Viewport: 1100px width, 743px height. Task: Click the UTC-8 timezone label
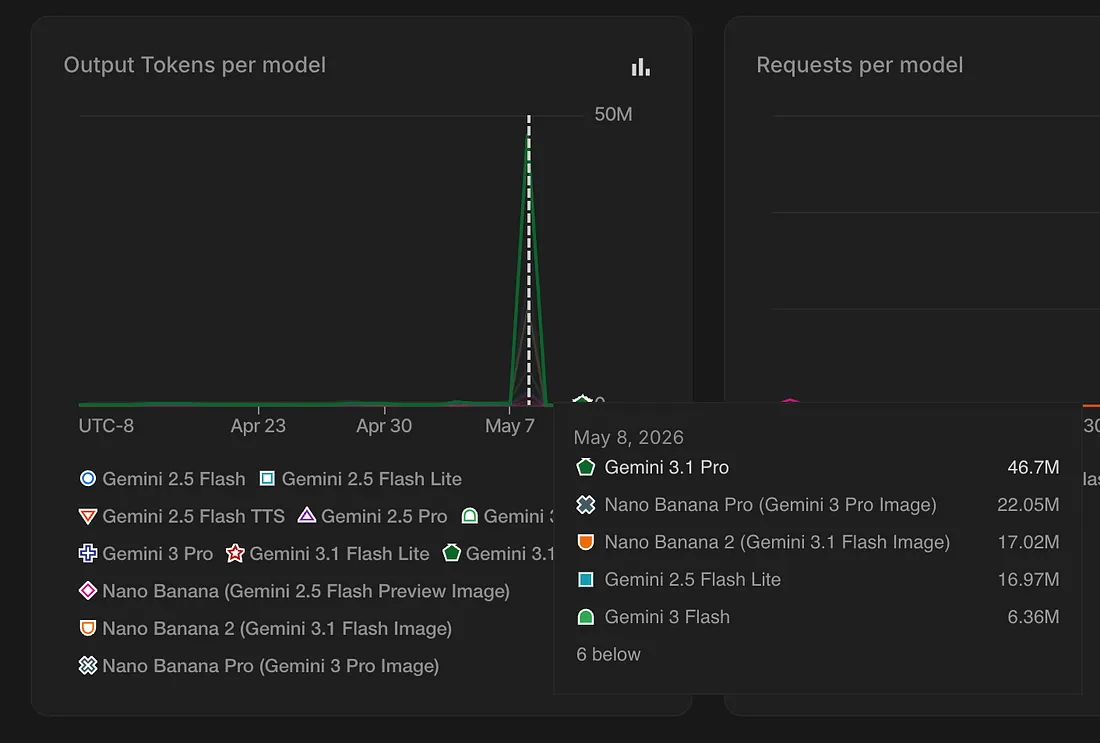[106, 426]
